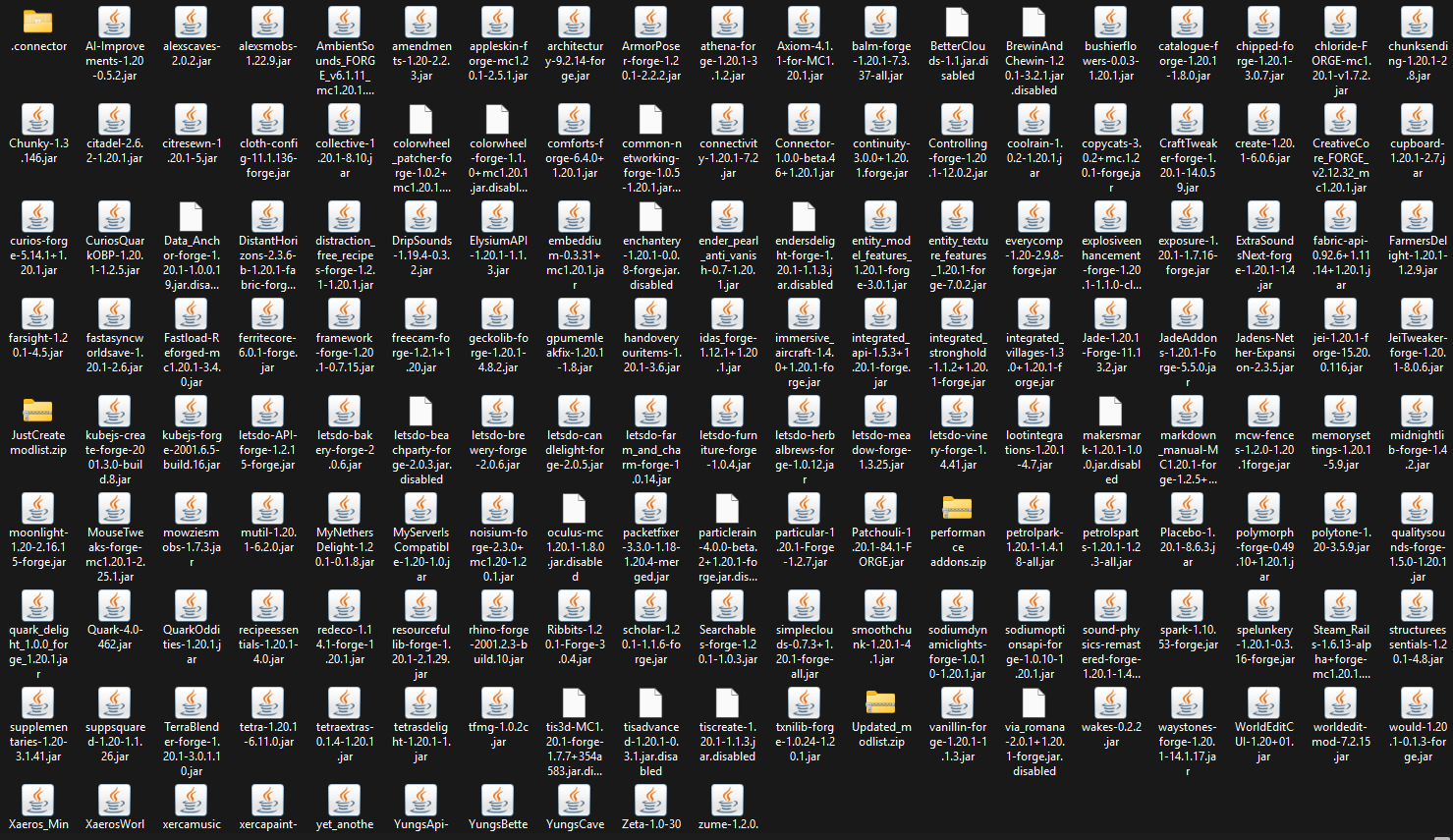Image resolution: width=1453 pixels, height=840 pixels.
Task: Click the chunksending jar file icon
Action: (x=1417, y=22)
